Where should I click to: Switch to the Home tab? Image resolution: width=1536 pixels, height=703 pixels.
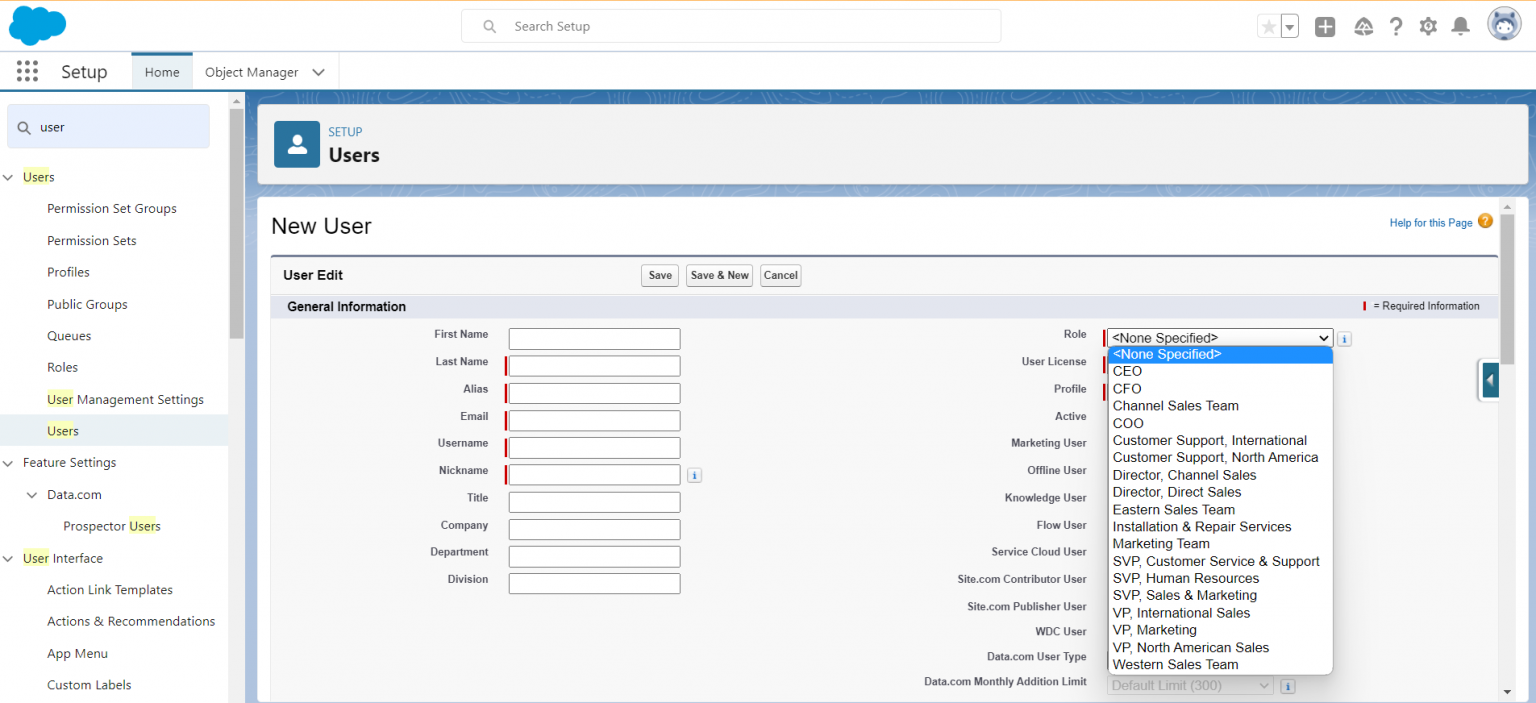(162, 72)
